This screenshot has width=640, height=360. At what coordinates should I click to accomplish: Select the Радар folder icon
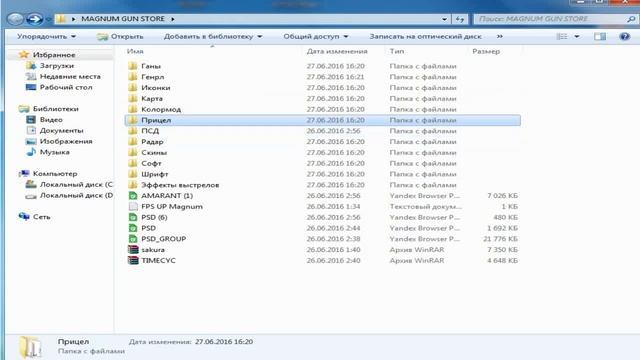[132, 142]
